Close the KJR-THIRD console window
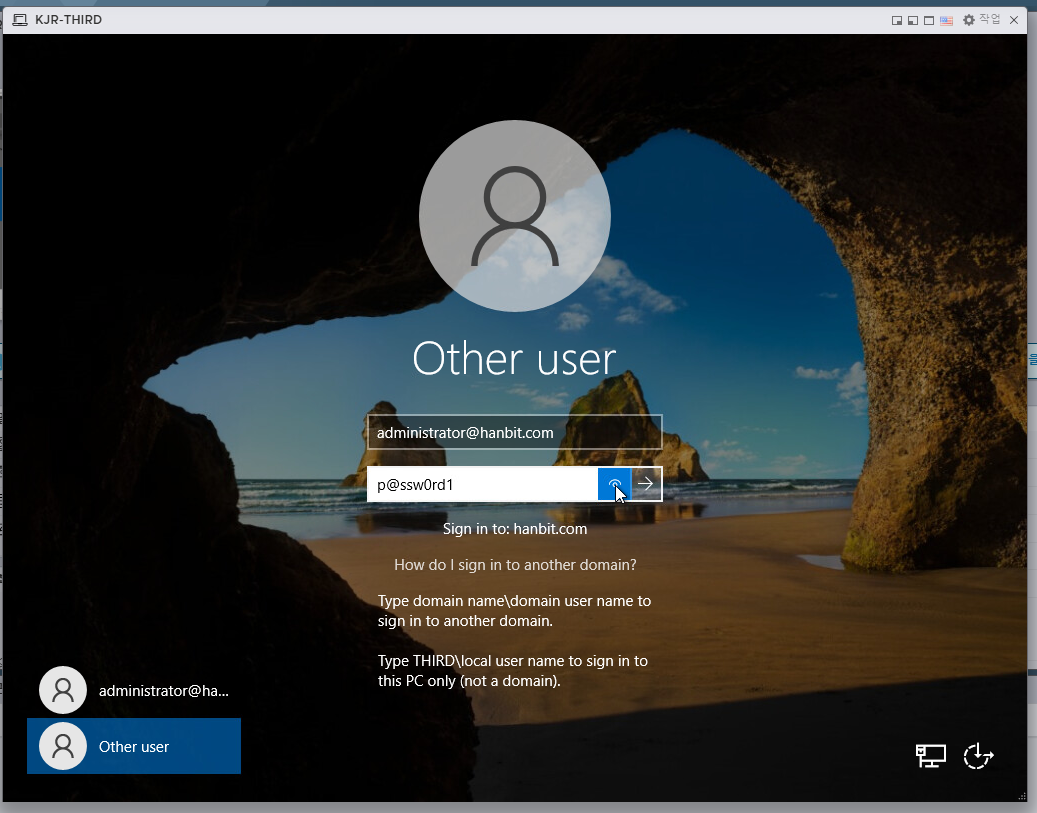The image size is (1037, 813). tap(1014, 21)
